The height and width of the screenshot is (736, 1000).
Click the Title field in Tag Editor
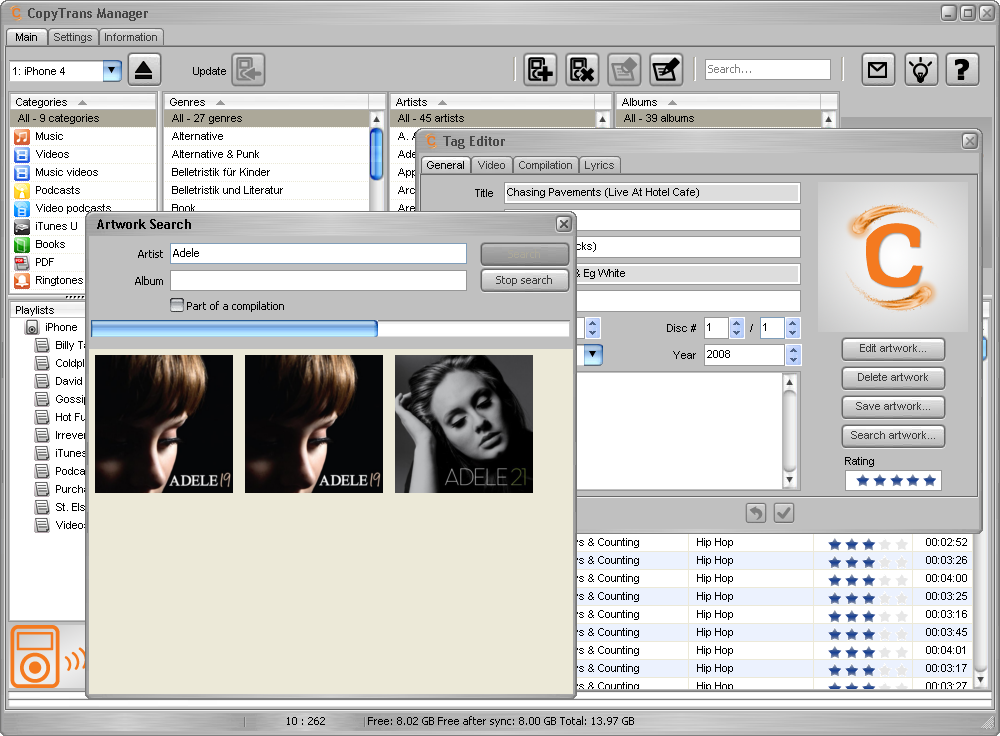[652, 193]
